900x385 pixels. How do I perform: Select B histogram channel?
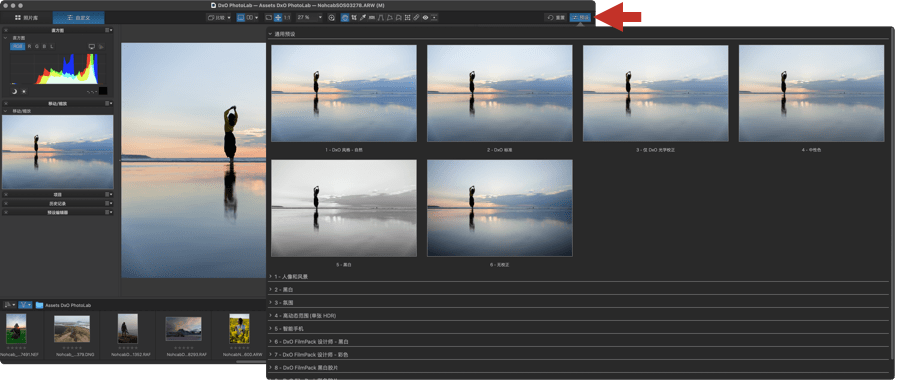click(44, 46)
